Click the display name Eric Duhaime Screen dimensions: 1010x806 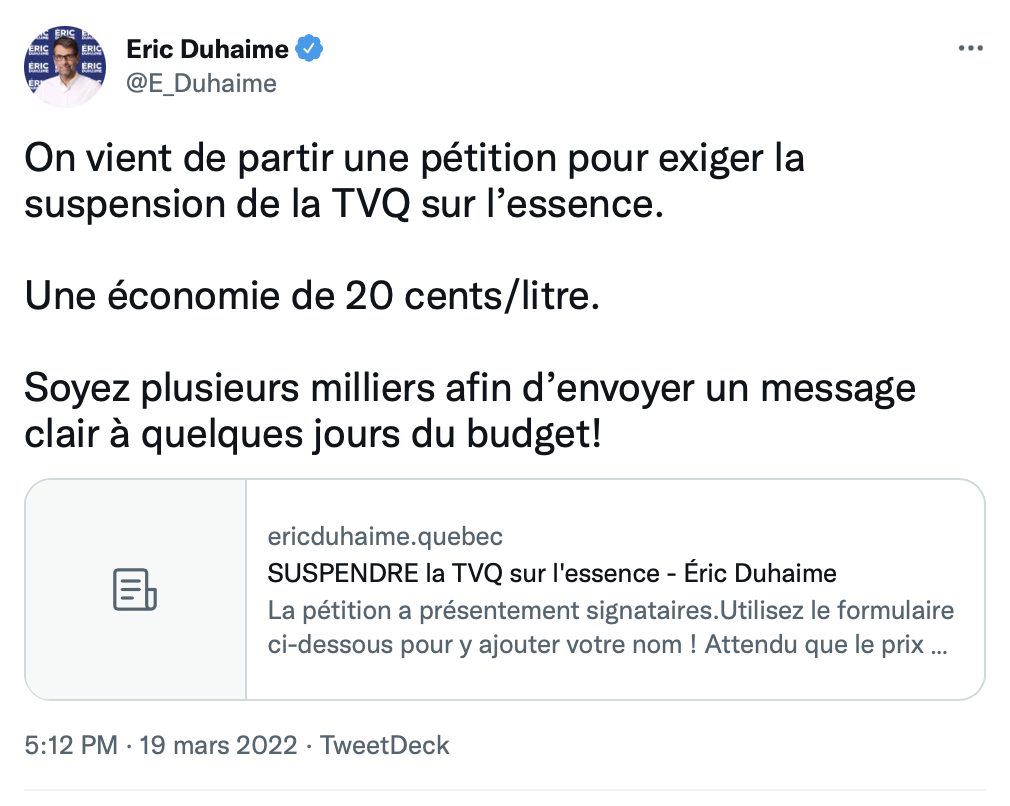point(207,49)
